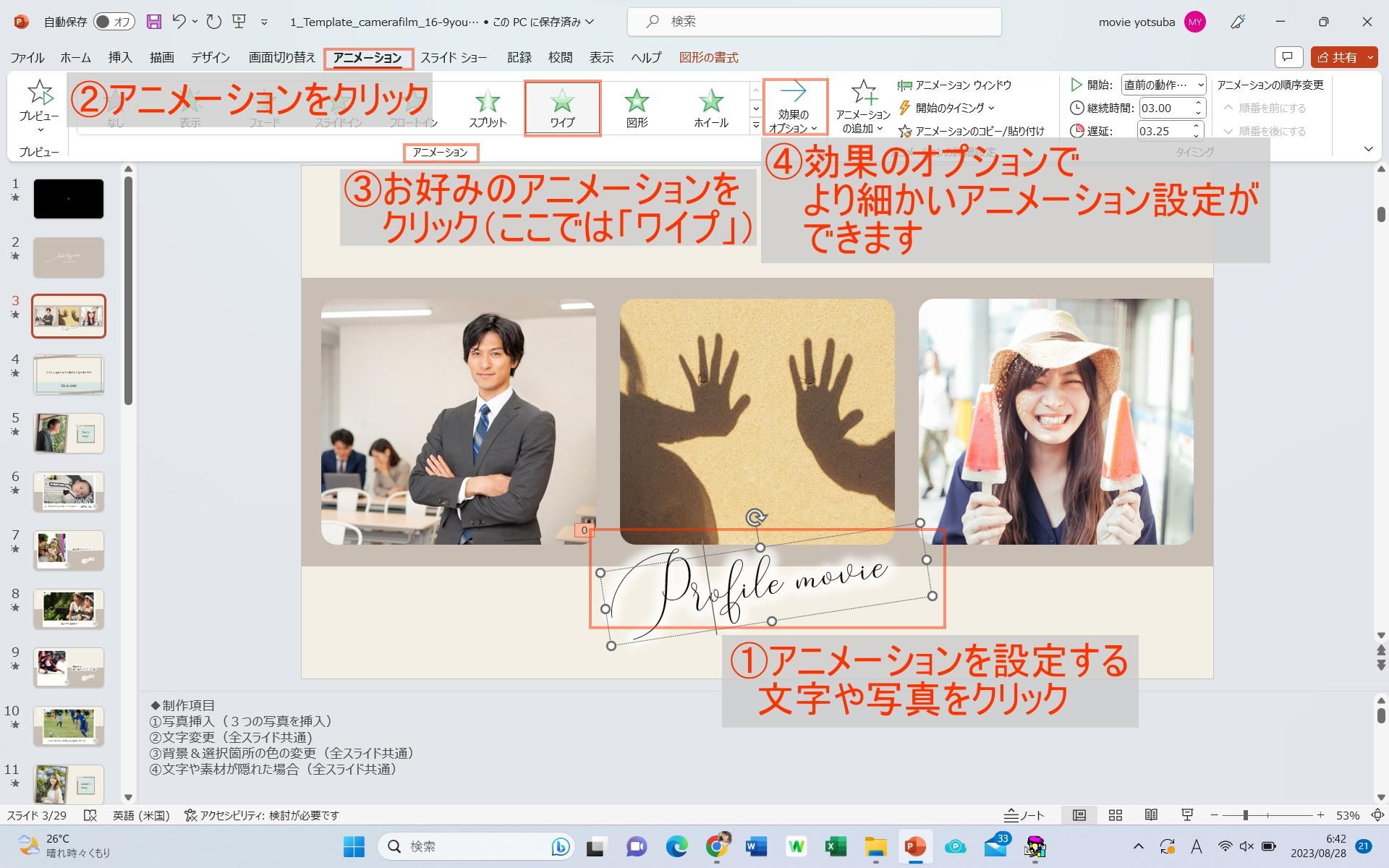The image size is (1389, 868).
Task: Zoom in with the plus button
Action: (1320, 815)
